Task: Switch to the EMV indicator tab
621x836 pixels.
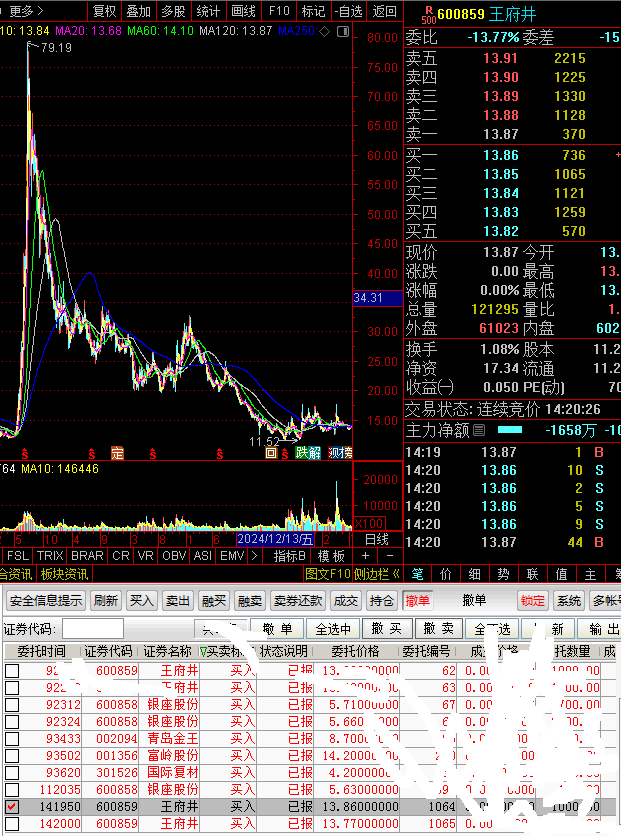Action: (232, 556)
